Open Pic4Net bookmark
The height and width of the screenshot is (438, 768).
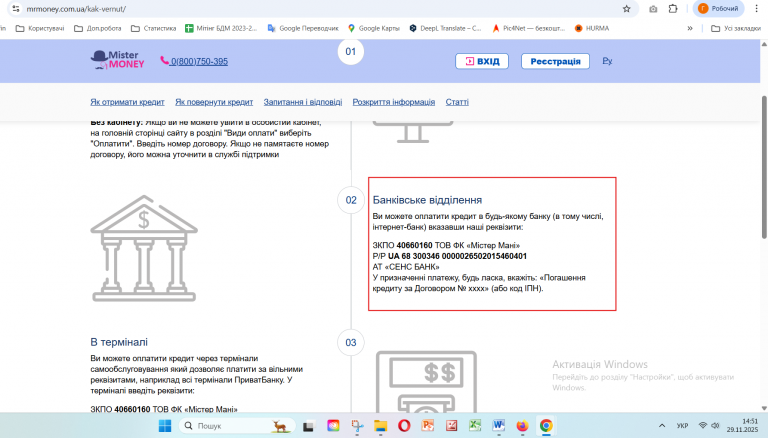coord(528,28)
